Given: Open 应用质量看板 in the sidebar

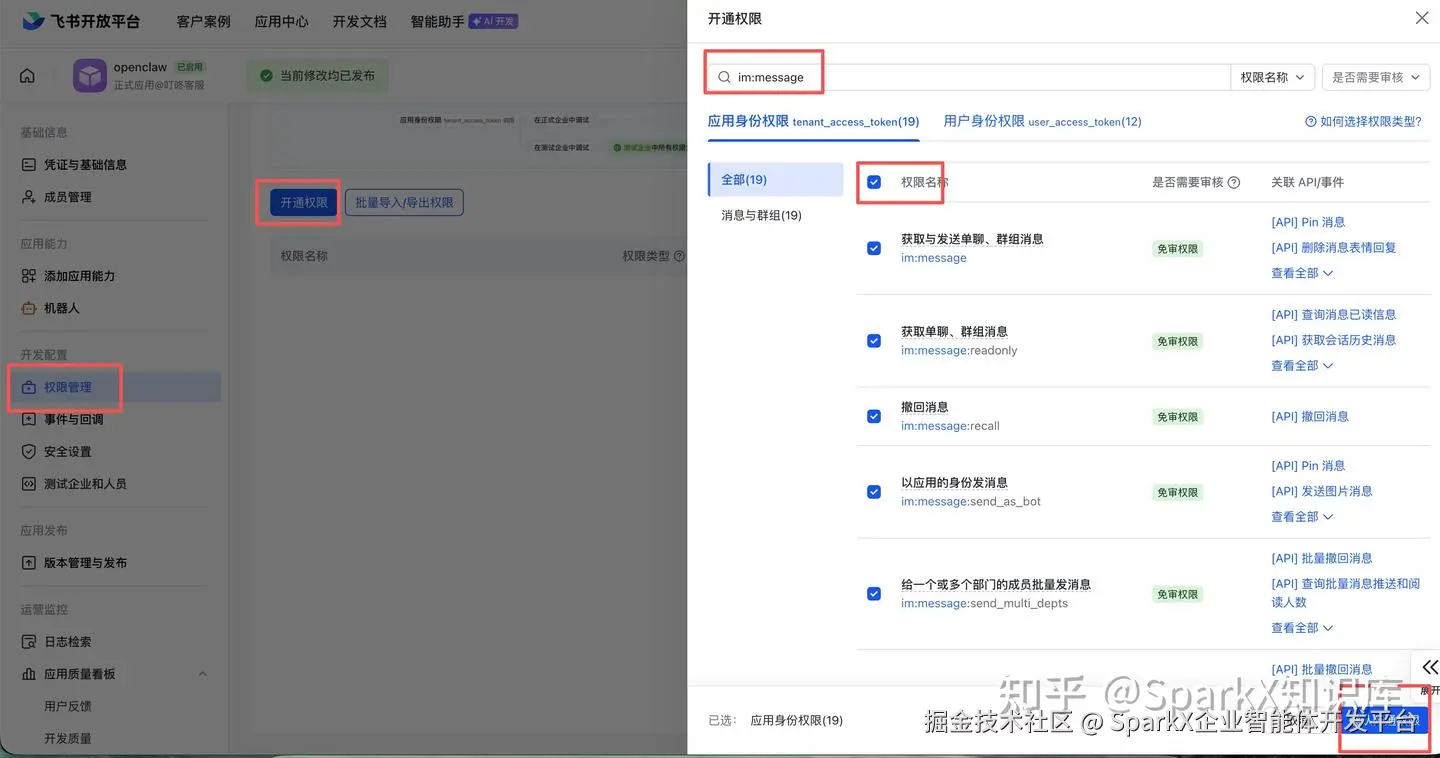Looking at the screenshot, I should [79, 674].
